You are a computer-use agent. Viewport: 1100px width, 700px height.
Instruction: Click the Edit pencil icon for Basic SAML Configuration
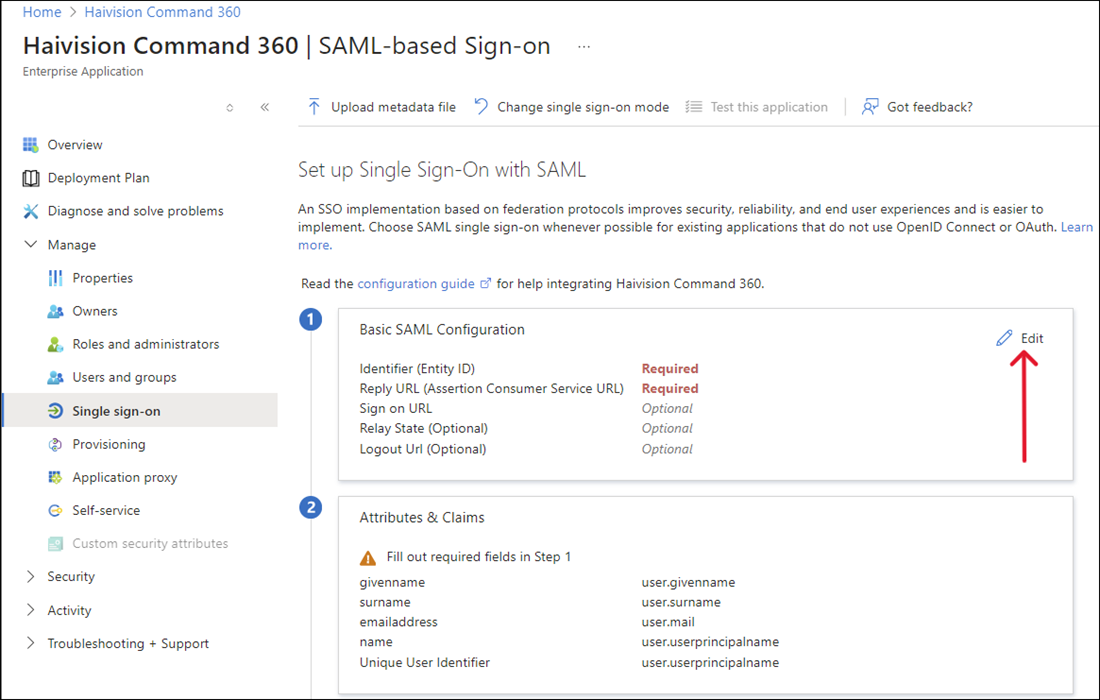coord(1004,338)
